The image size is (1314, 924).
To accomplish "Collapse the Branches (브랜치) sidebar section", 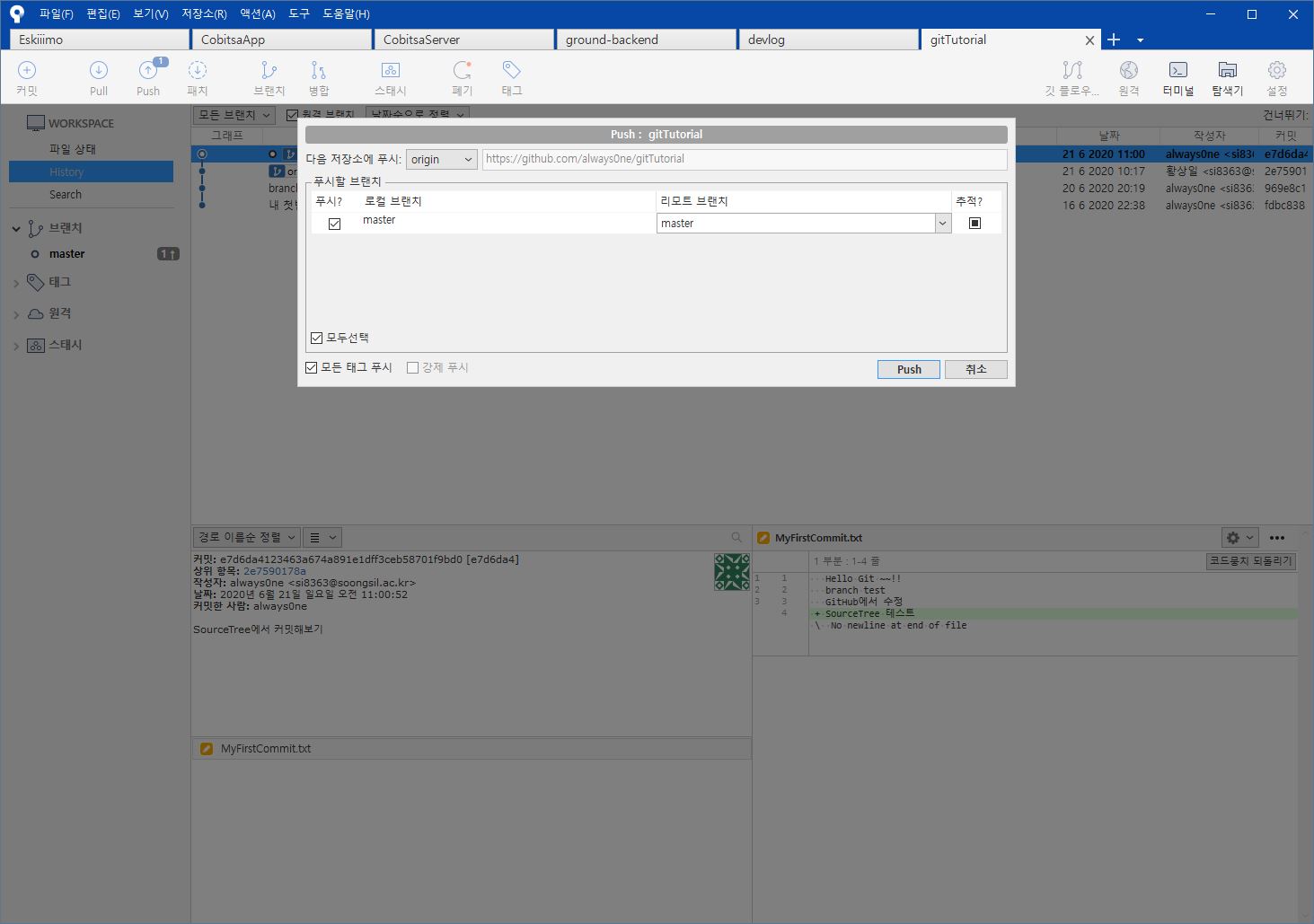I will point(16,229).
